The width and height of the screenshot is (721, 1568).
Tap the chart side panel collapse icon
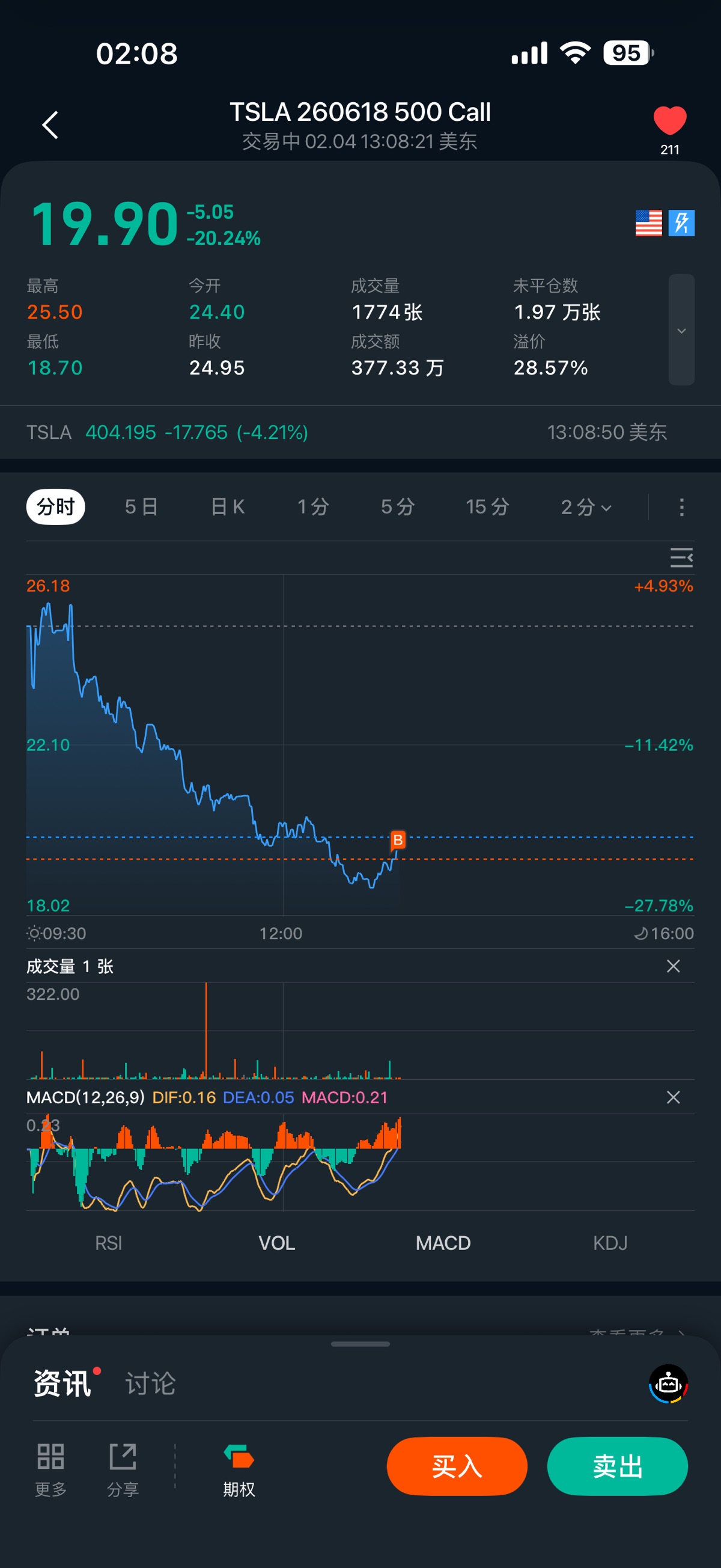tap(681, 557)
